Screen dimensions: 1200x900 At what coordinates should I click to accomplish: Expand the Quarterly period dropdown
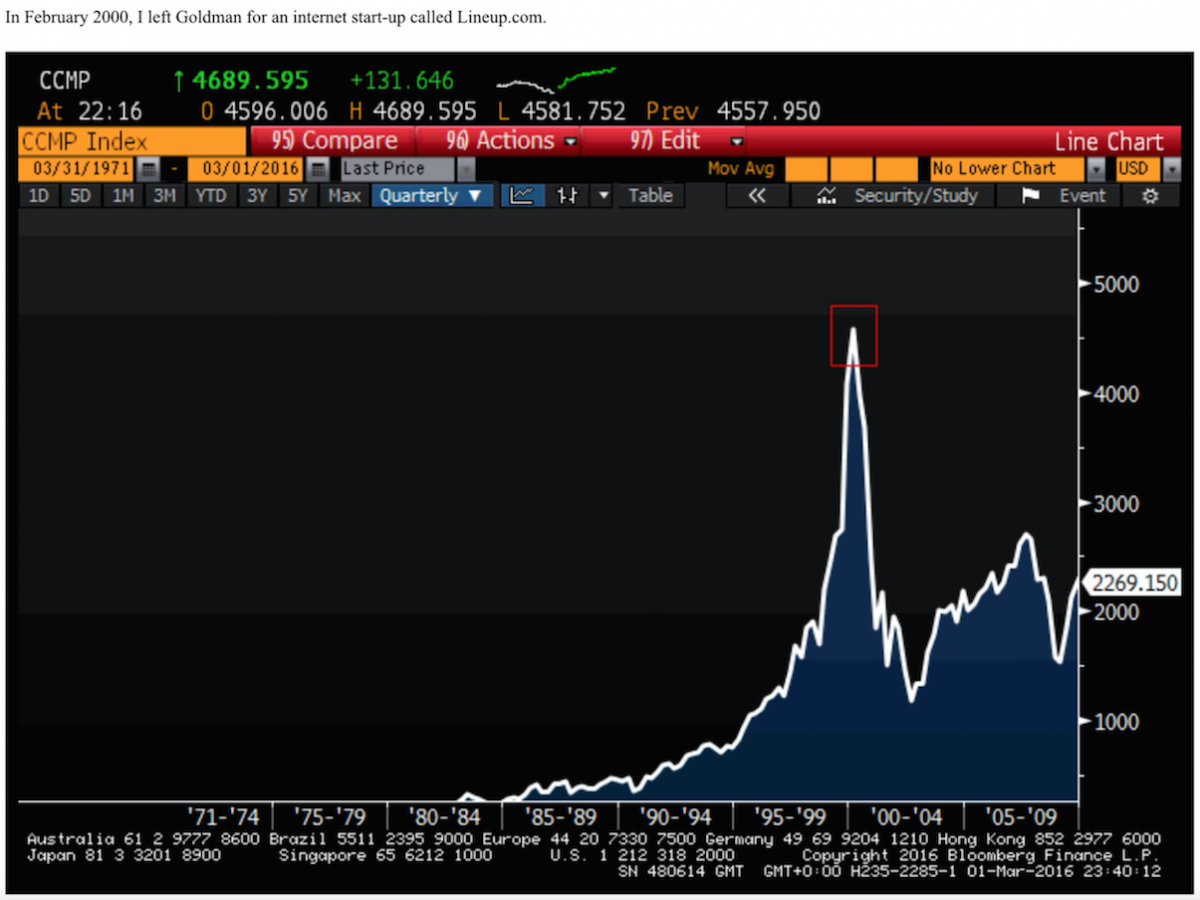coord(431,196)
